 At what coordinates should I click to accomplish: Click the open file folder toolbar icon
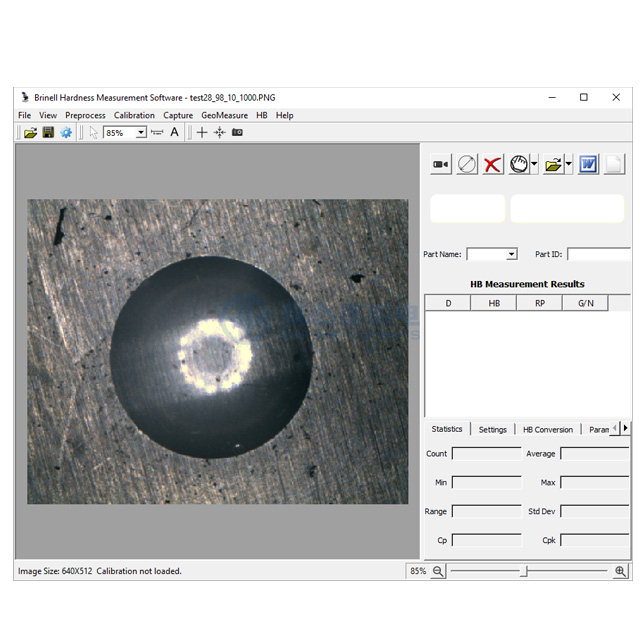(30, 132)
